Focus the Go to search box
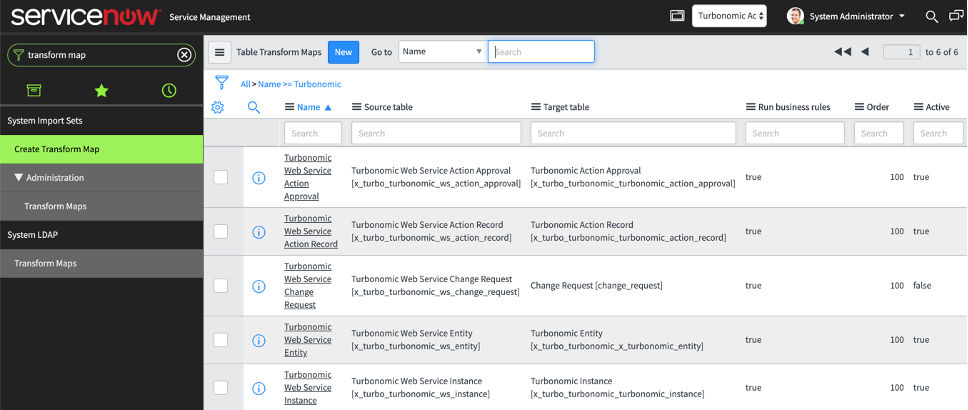The image size is (968, 410). [541, 52]
